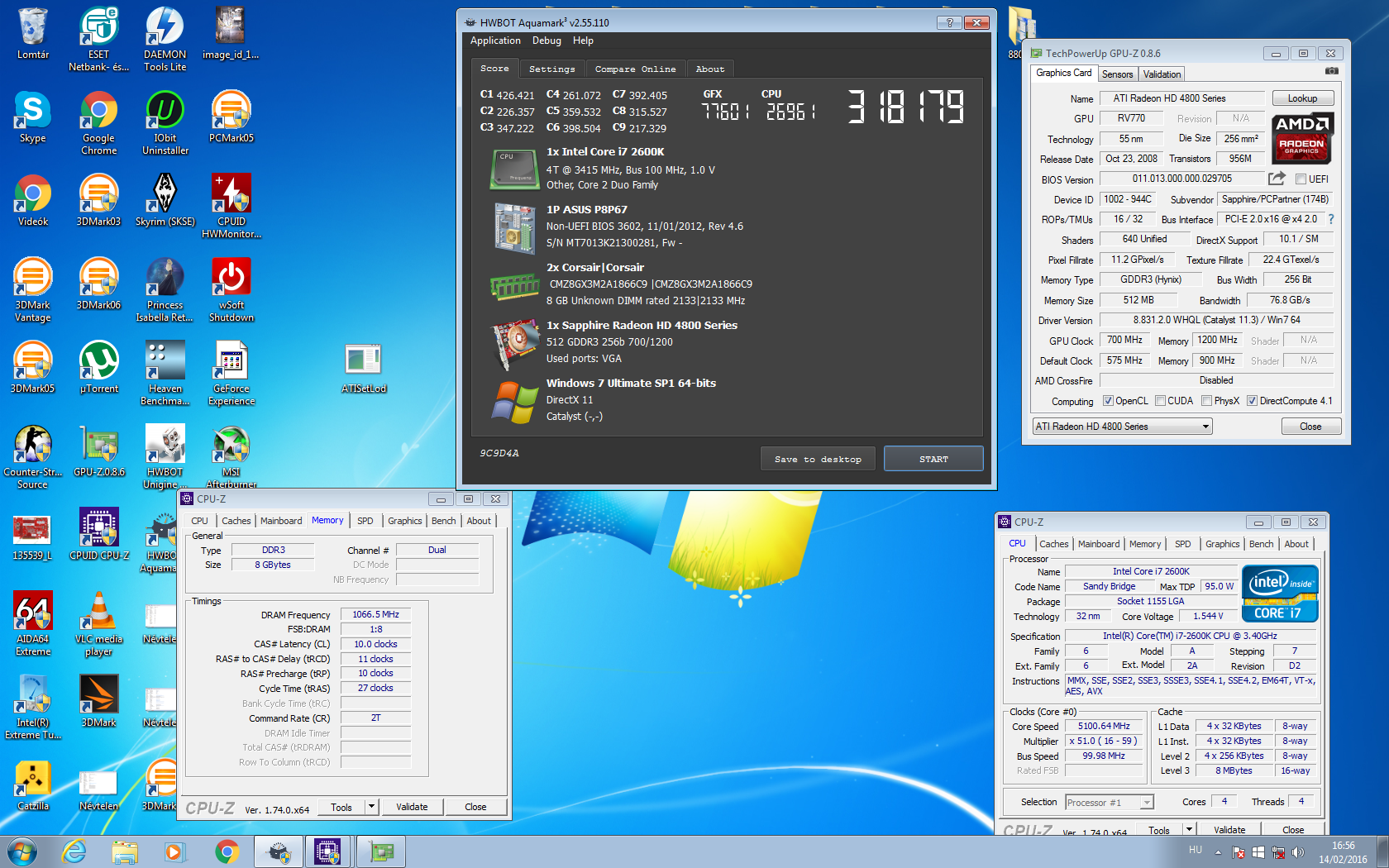Viewport: 1389px width, 868px height.
Task: Open Sensors tab in GPU-Z
Action: click(x=1117, y=74)
